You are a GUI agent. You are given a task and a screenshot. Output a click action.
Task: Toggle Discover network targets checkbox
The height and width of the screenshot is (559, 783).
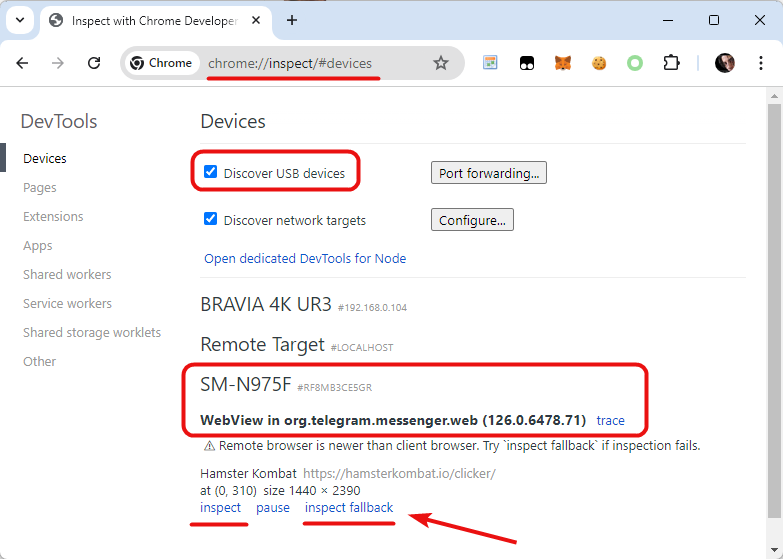point(210,219)
